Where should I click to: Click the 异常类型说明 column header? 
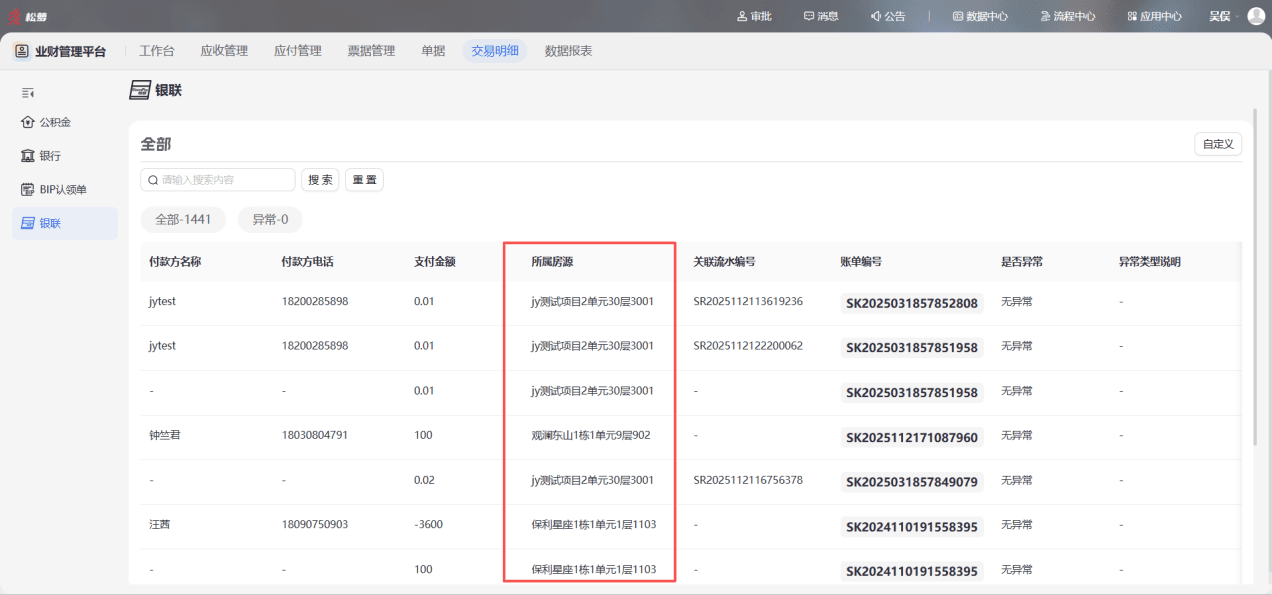[1149, 262]
